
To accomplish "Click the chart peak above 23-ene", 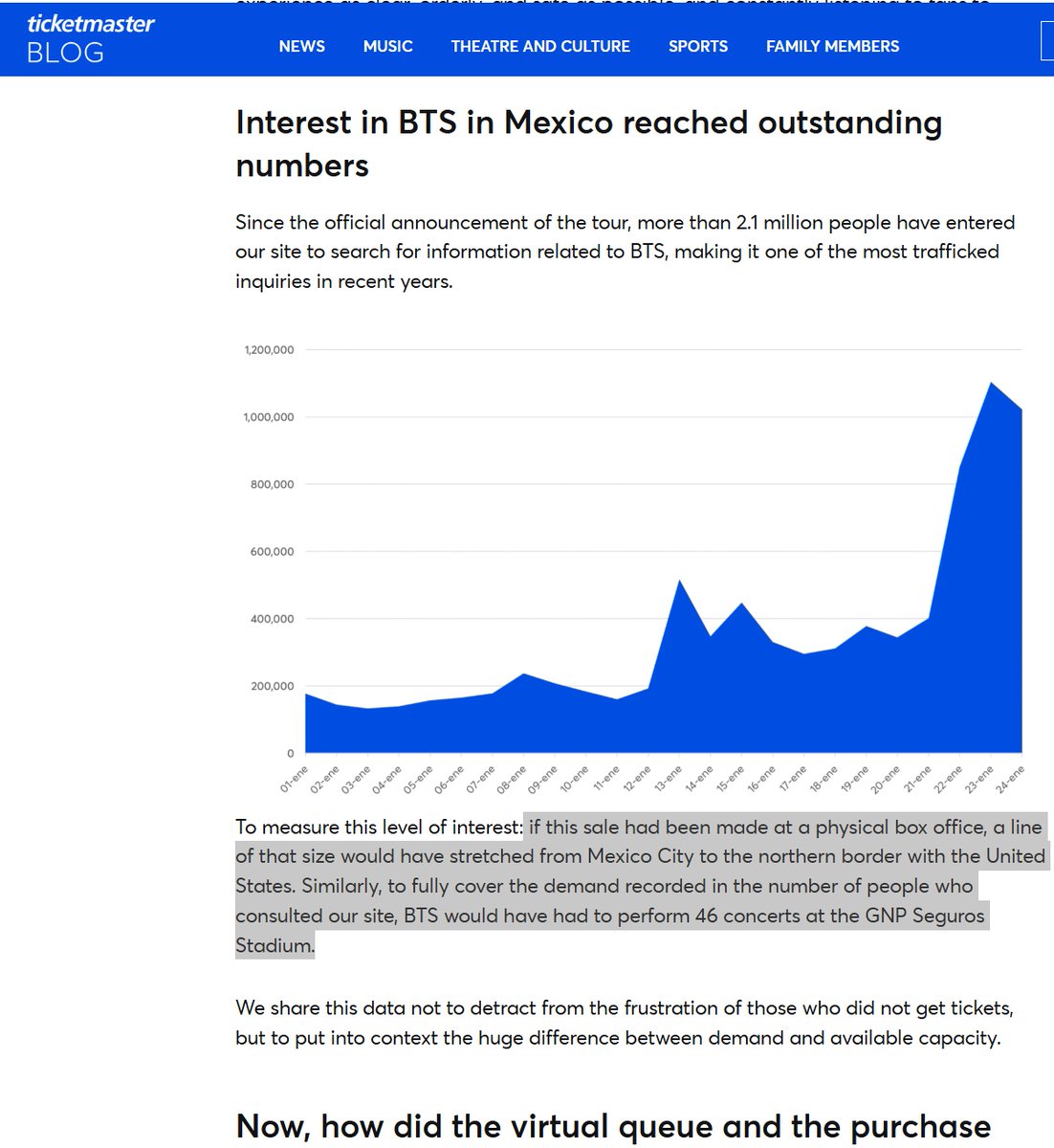I will pos(992,384).
